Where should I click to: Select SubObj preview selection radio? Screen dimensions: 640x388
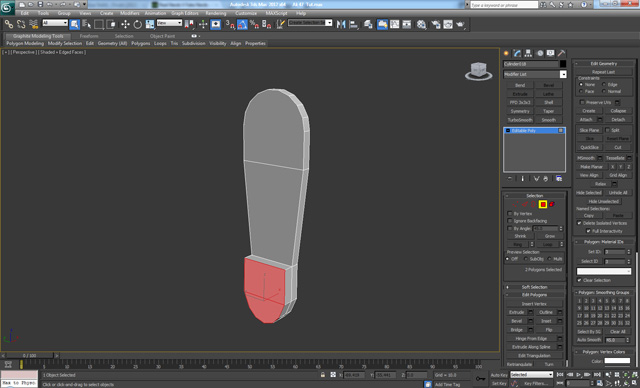click(525, 259)
